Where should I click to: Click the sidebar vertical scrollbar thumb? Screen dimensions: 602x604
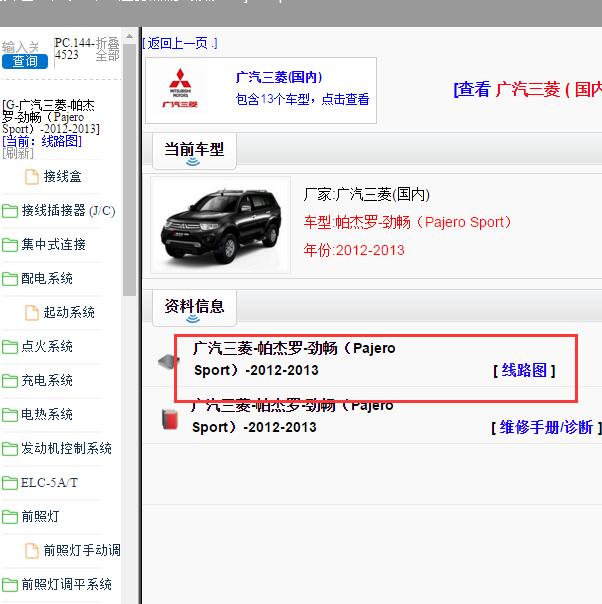pyautogui.click(x=129, y=170)
